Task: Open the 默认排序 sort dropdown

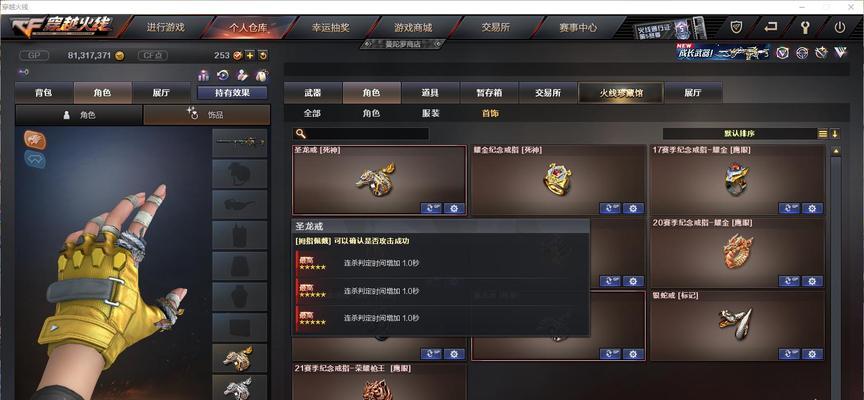Action: tap(739, 133)
